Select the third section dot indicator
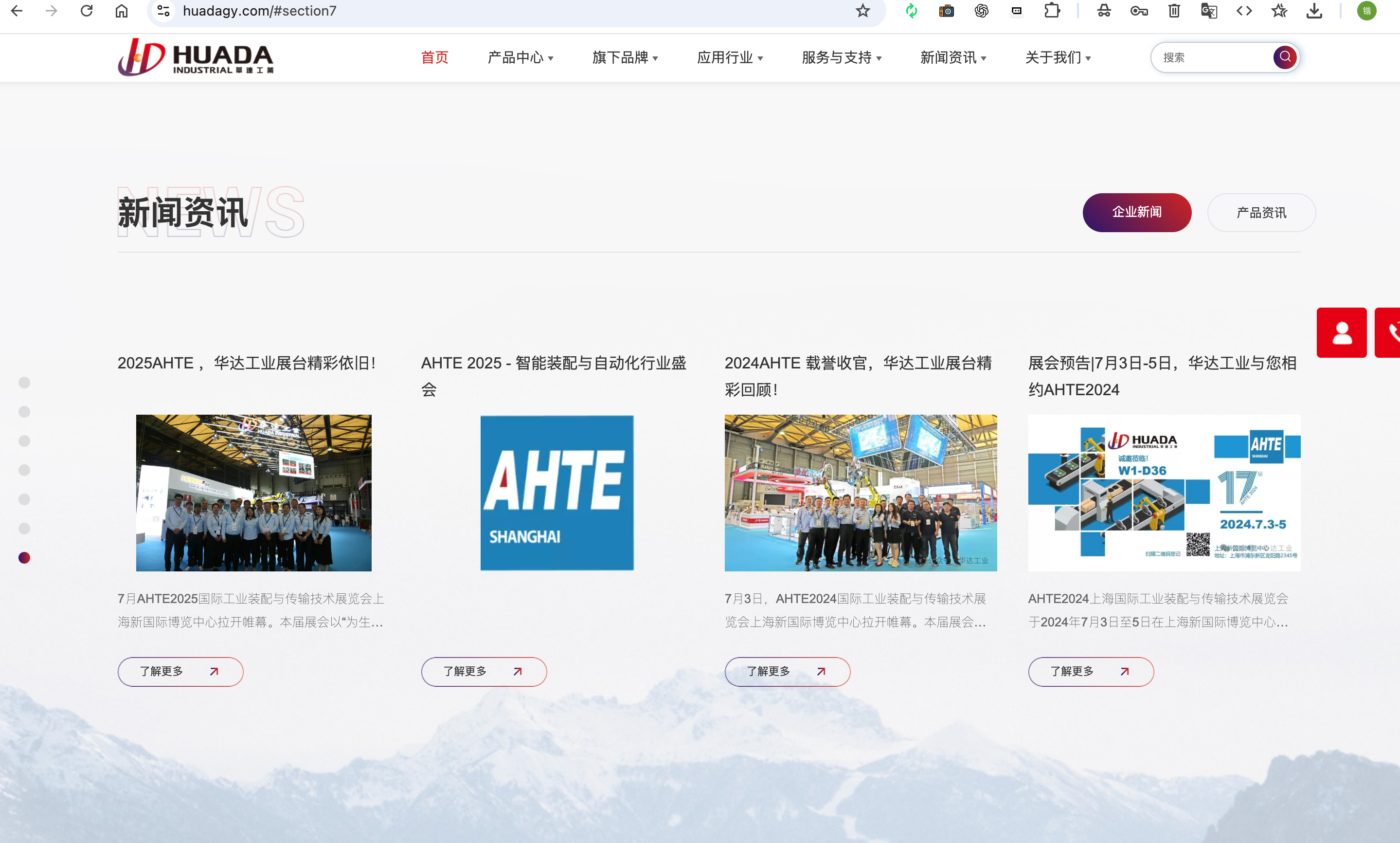Screen dimensions: 1400x843 [x=24, y=441]
